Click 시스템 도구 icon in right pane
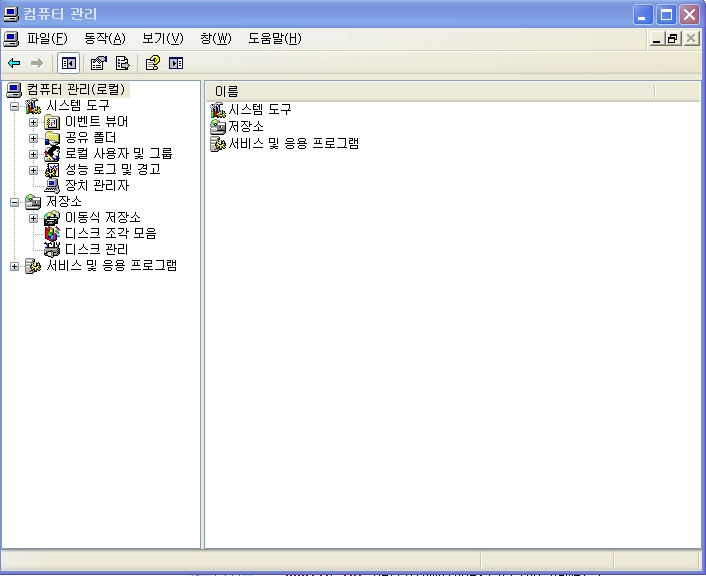The image size is (706, 576). click(x=218, y=110)
